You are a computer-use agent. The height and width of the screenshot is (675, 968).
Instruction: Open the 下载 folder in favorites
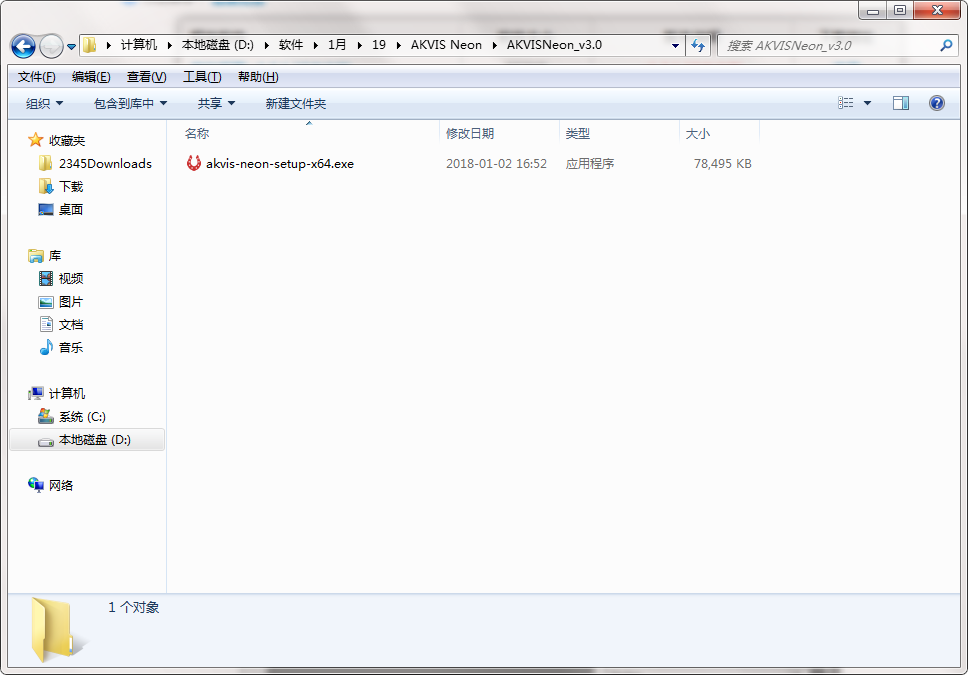coord(71,187)
